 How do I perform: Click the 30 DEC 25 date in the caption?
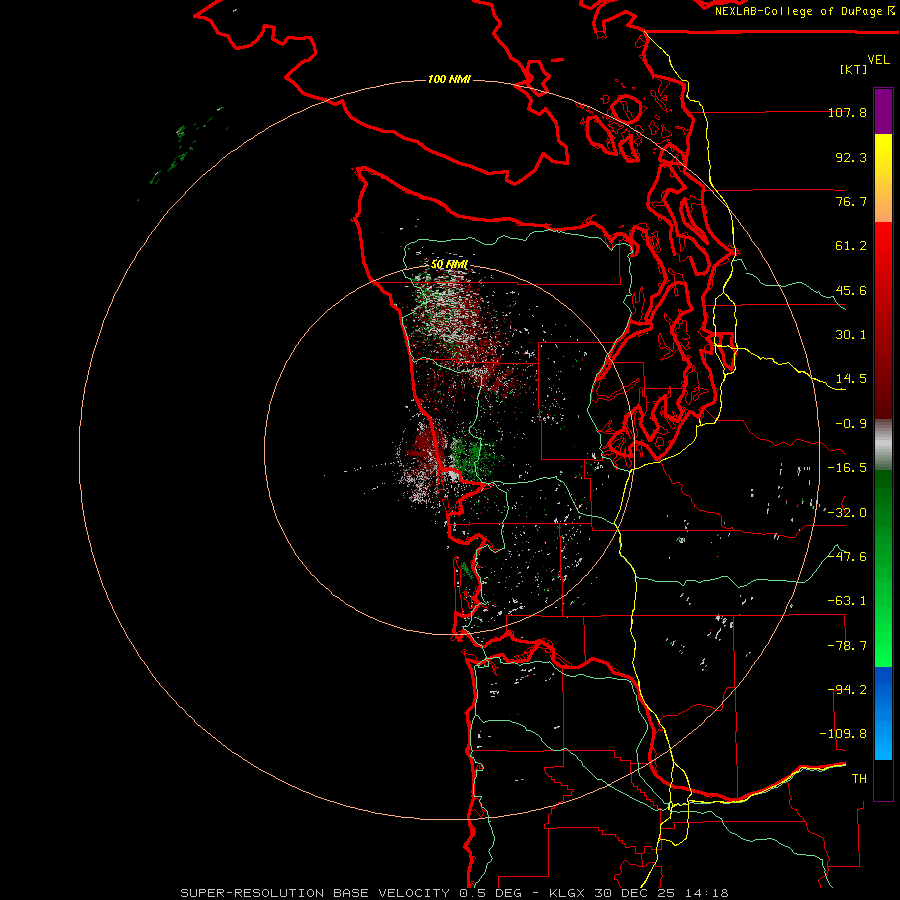tap(636, 893)
